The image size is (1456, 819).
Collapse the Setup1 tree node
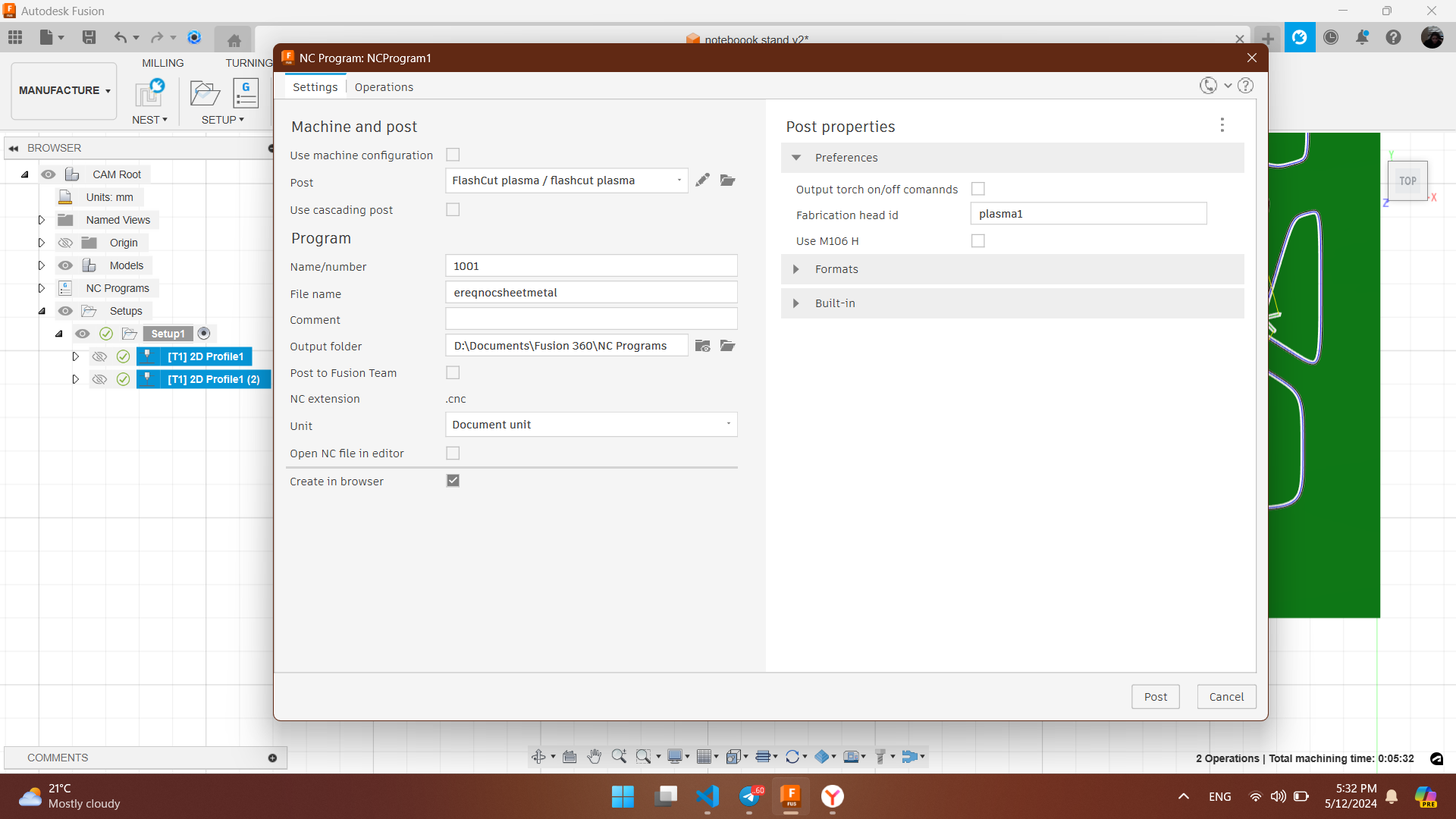58,334
